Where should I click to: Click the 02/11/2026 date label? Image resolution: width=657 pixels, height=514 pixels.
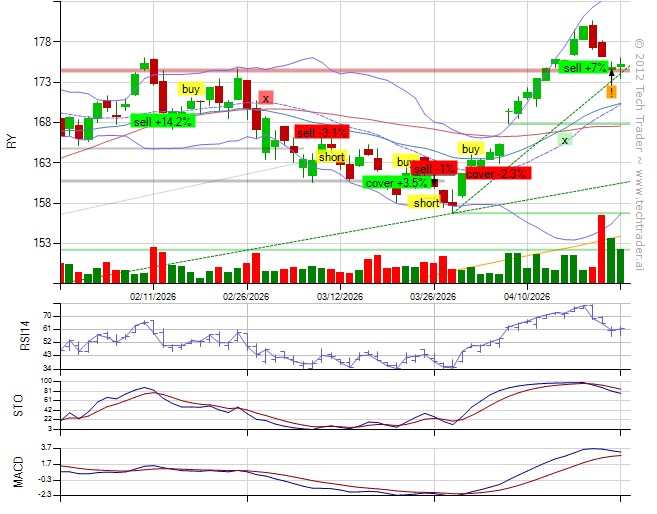point(153,296)
